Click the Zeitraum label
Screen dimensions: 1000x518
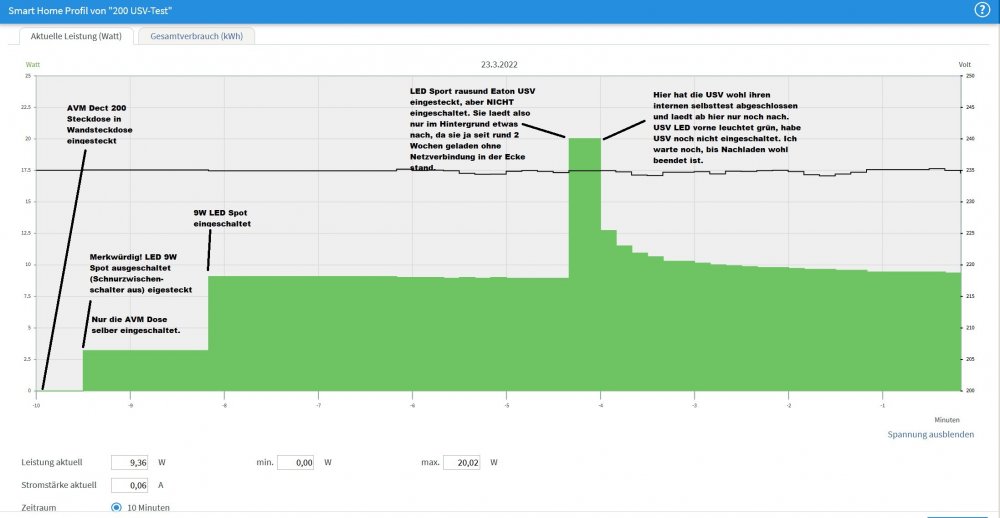tap(37, 508)
